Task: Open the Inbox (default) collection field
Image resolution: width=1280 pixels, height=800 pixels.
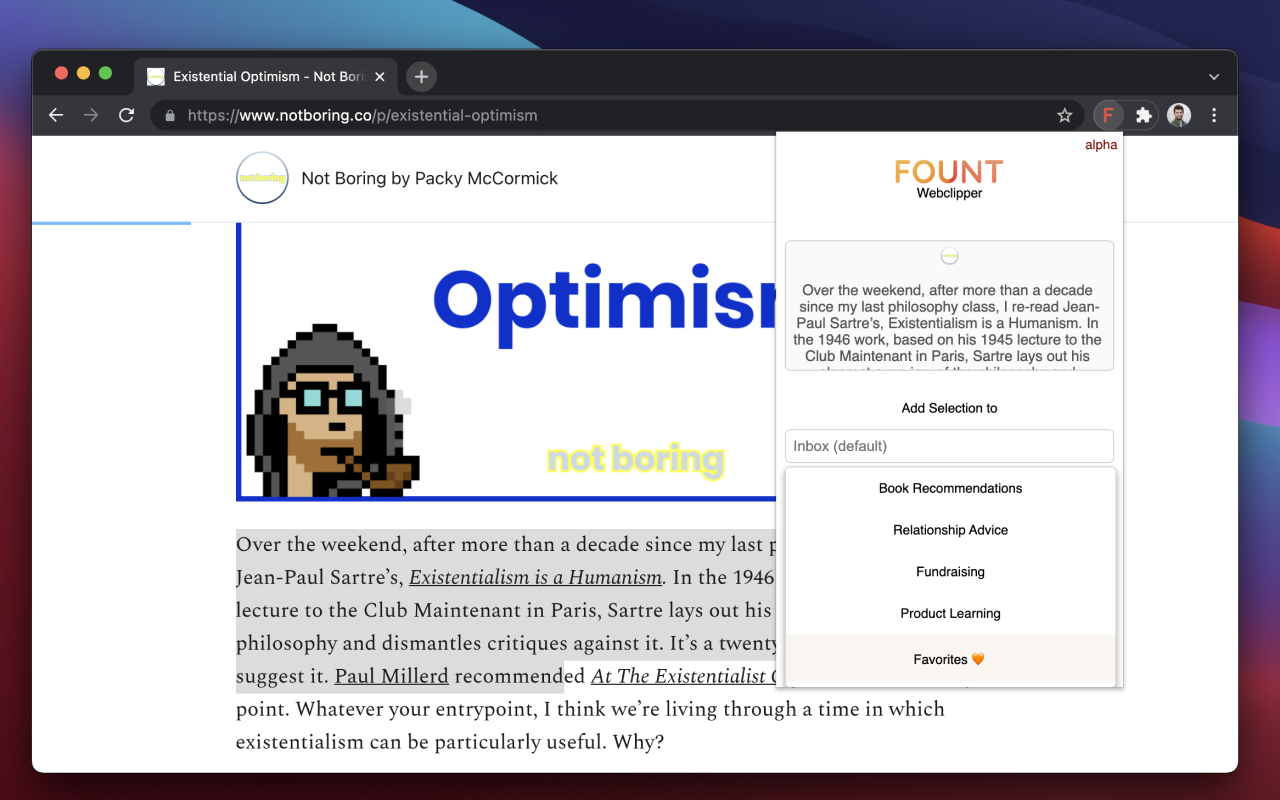Action: (x=949, y=446)
